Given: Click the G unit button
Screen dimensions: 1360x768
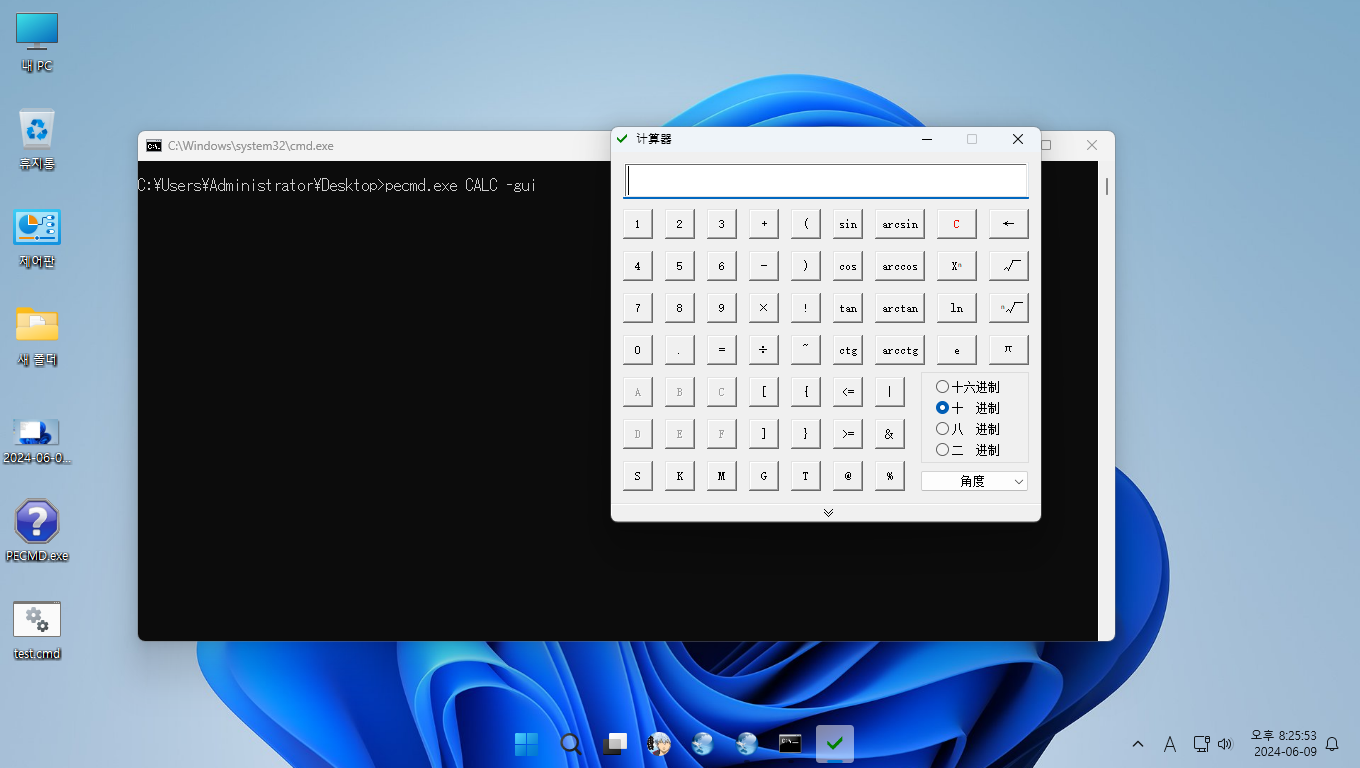Looking at the screenshot, I should [763, 476].
